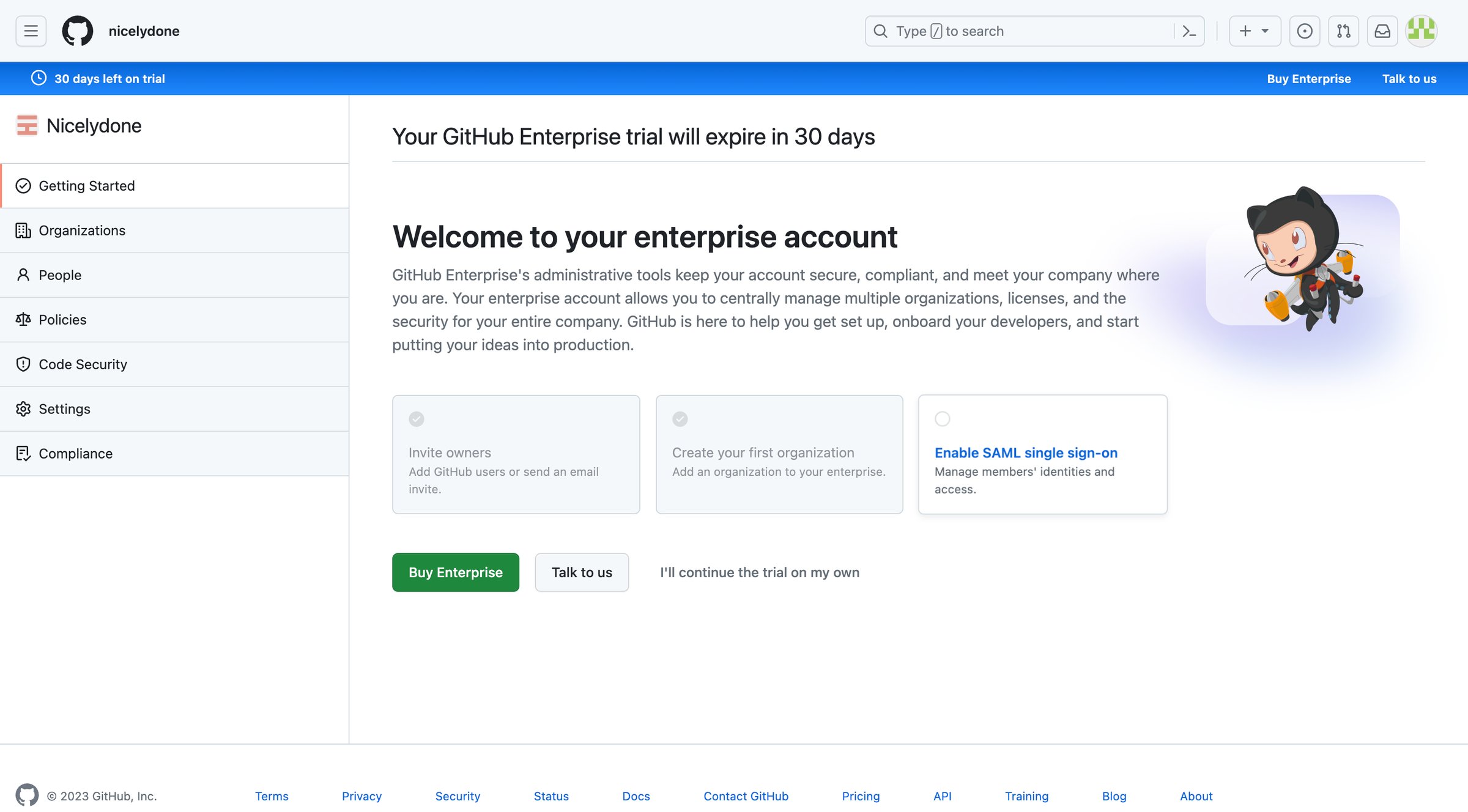Click the Enable SAML unchecked circle
The width and height of the screenshot is (1468, 812).
(943, 419)
